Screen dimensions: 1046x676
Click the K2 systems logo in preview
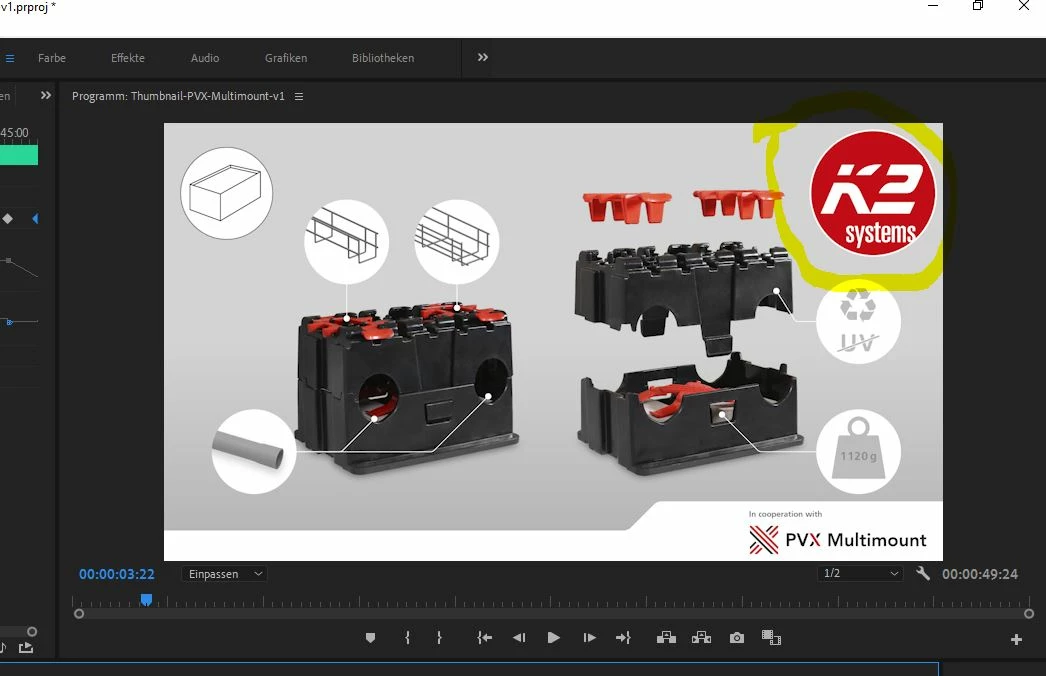point(873,194)
